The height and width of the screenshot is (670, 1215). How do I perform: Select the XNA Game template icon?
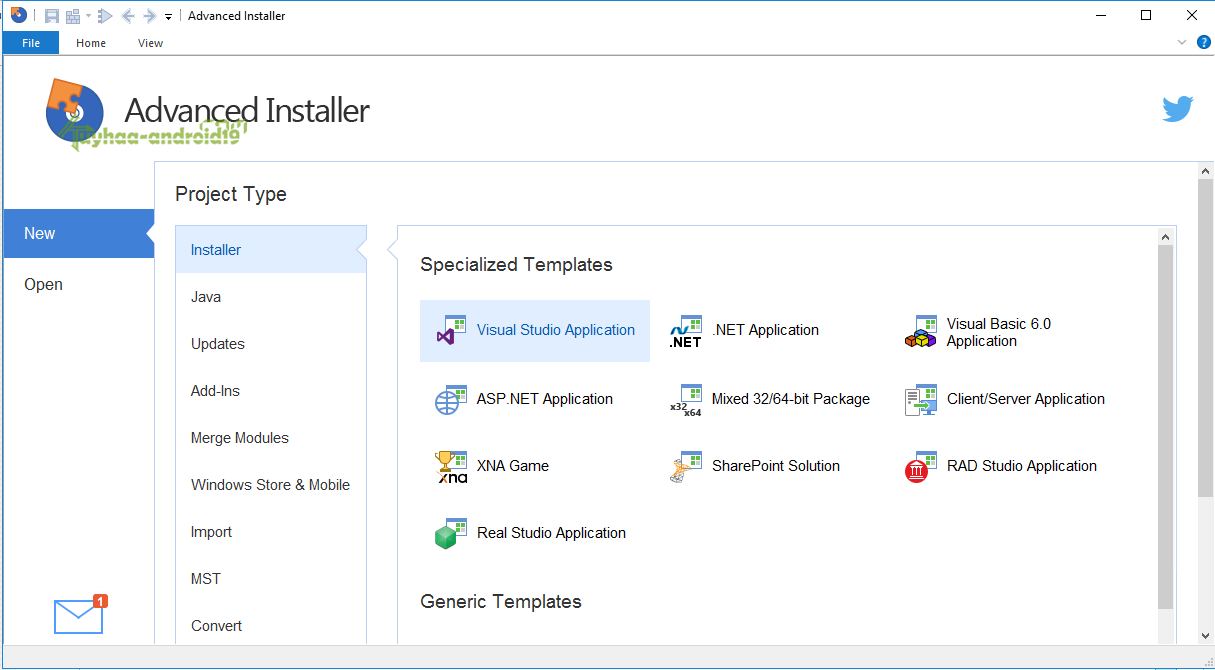[x=451, y=466]
